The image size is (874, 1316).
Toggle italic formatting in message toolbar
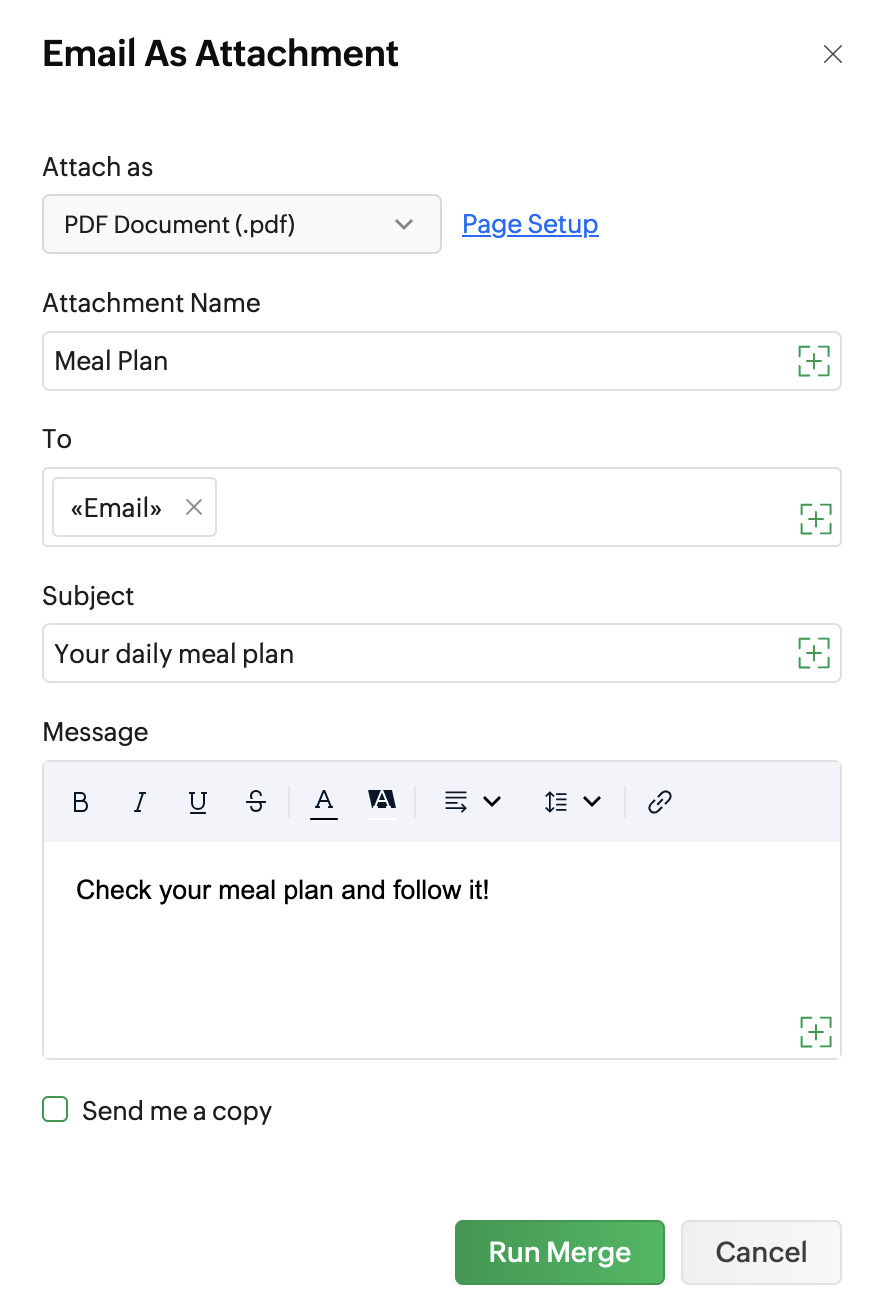(140, 802)
